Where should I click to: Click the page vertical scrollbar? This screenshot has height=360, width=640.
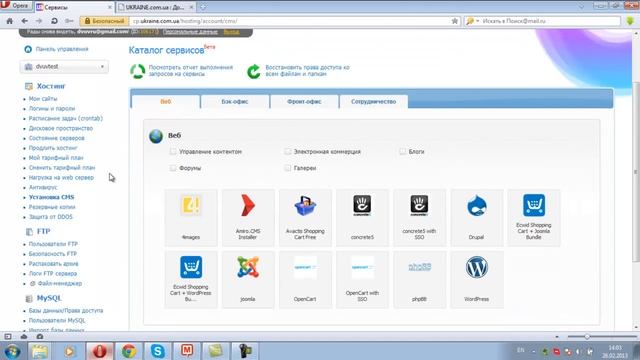point(636,171)
